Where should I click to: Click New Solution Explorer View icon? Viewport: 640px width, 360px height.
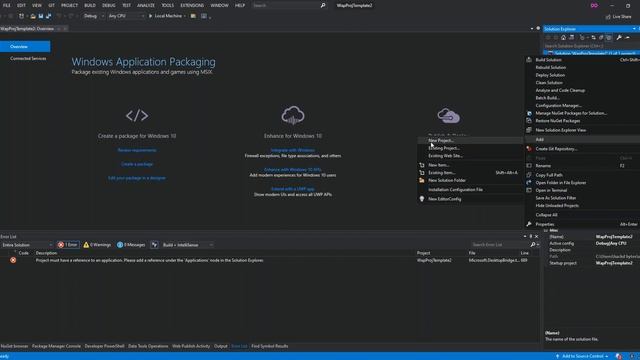(529, 130)
